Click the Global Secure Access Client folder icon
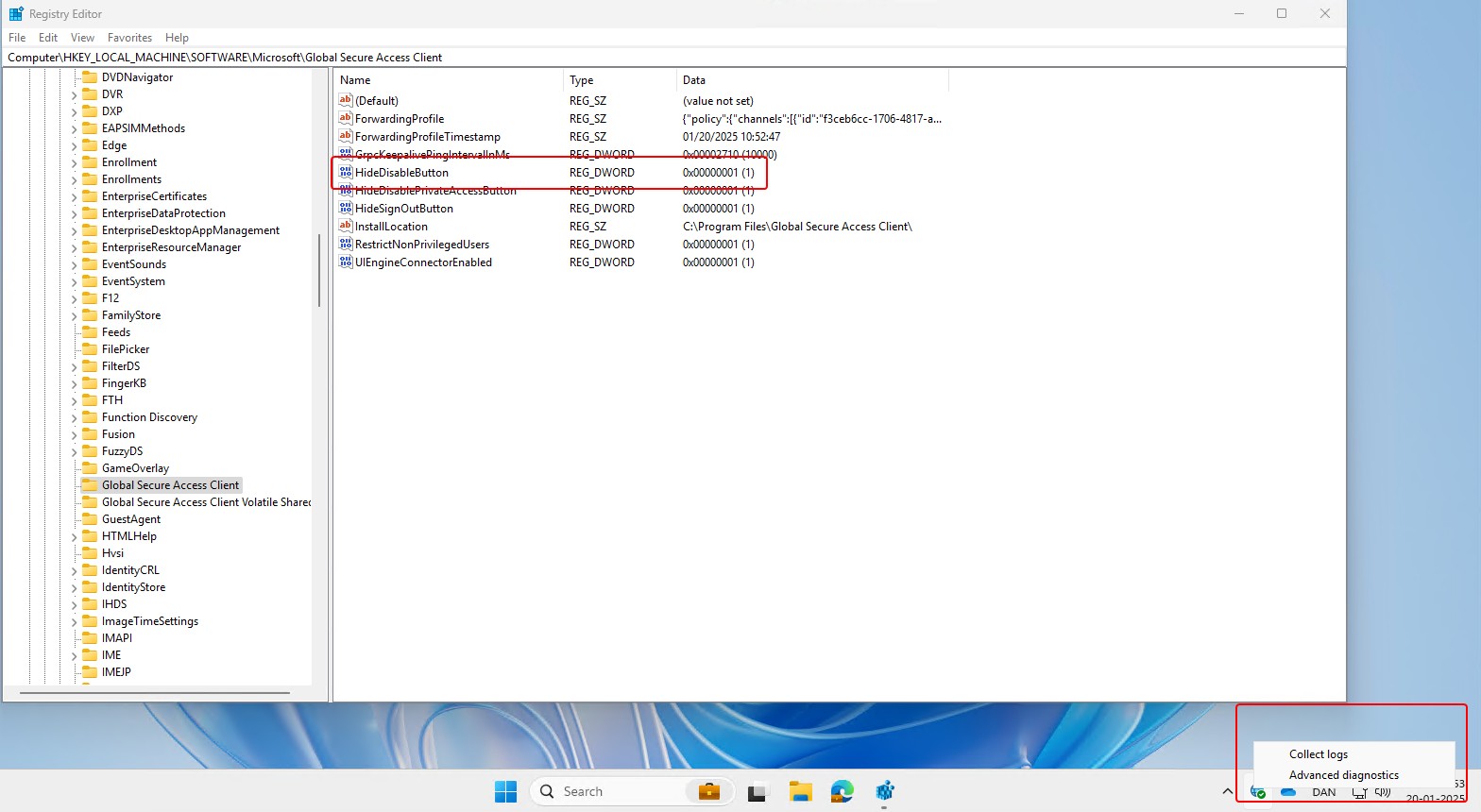The width and height of the screenshot is (1481, 812). click(x=90, y=485)
